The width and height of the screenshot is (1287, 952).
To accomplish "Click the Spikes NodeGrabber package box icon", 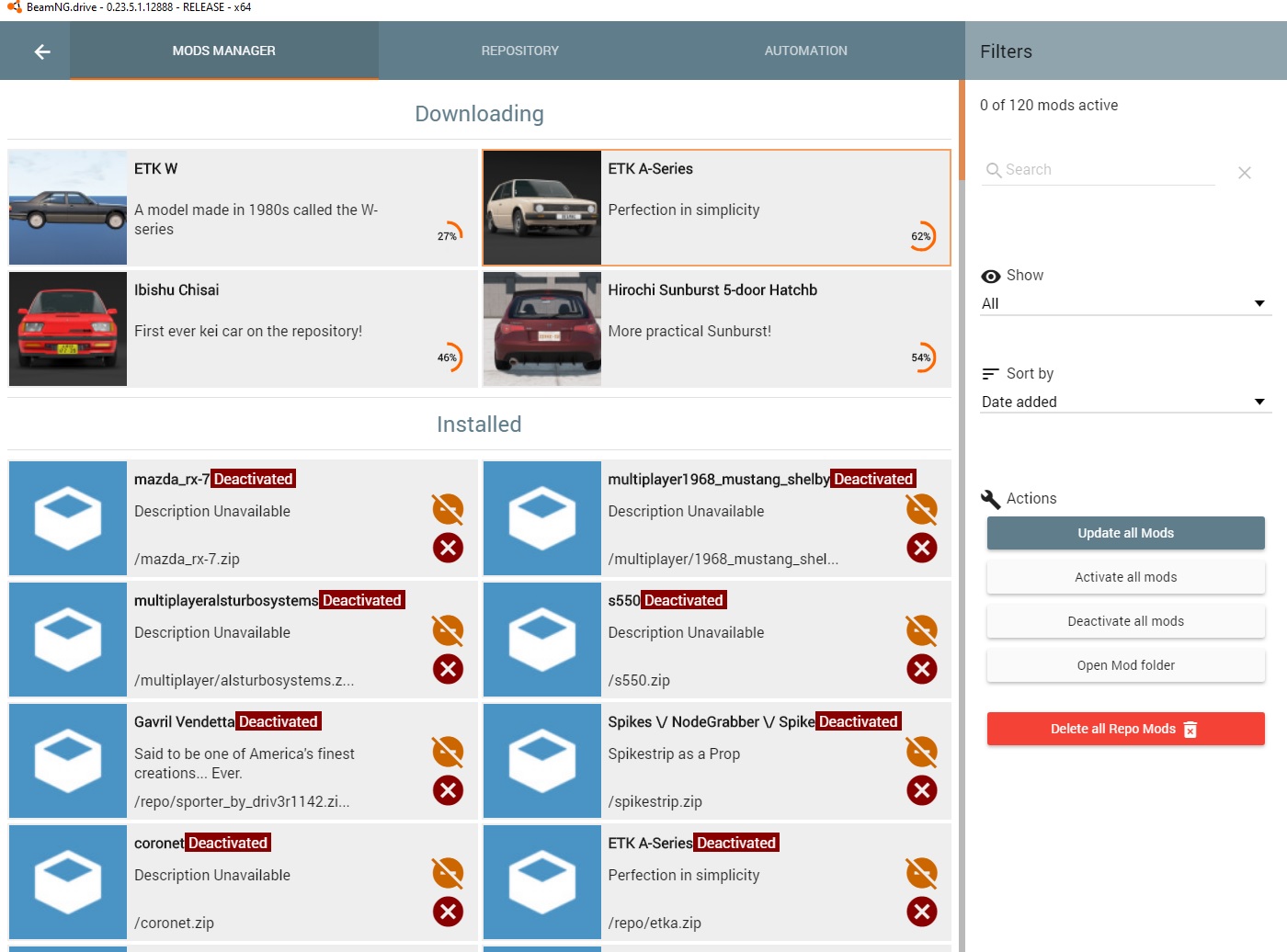I will click(x=542, y=761).
